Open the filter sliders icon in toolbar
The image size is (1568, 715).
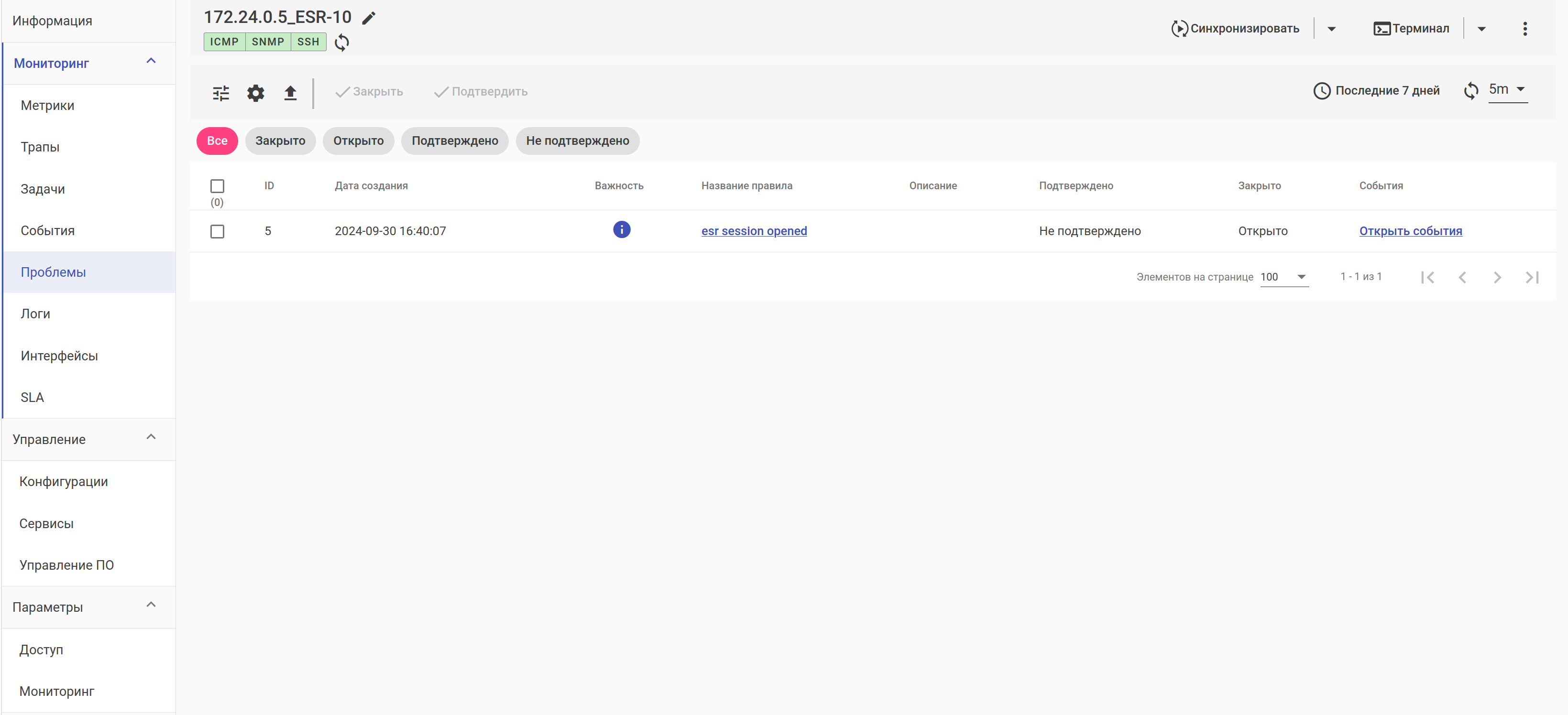221,93
